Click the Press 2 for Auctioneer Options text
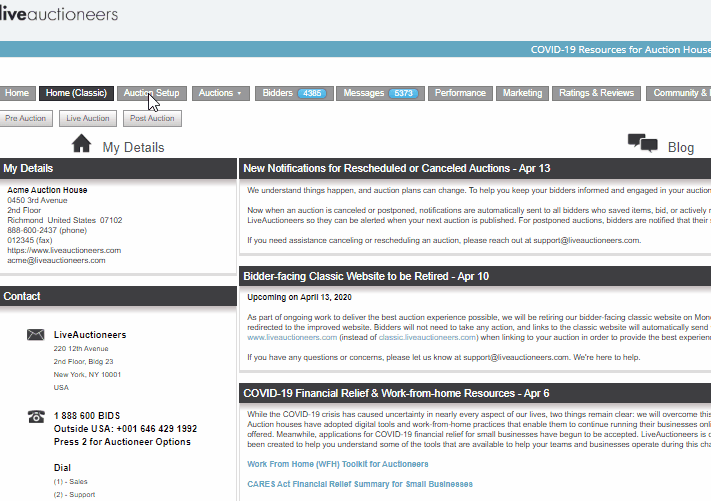711x501 pixels. [122, 442]
